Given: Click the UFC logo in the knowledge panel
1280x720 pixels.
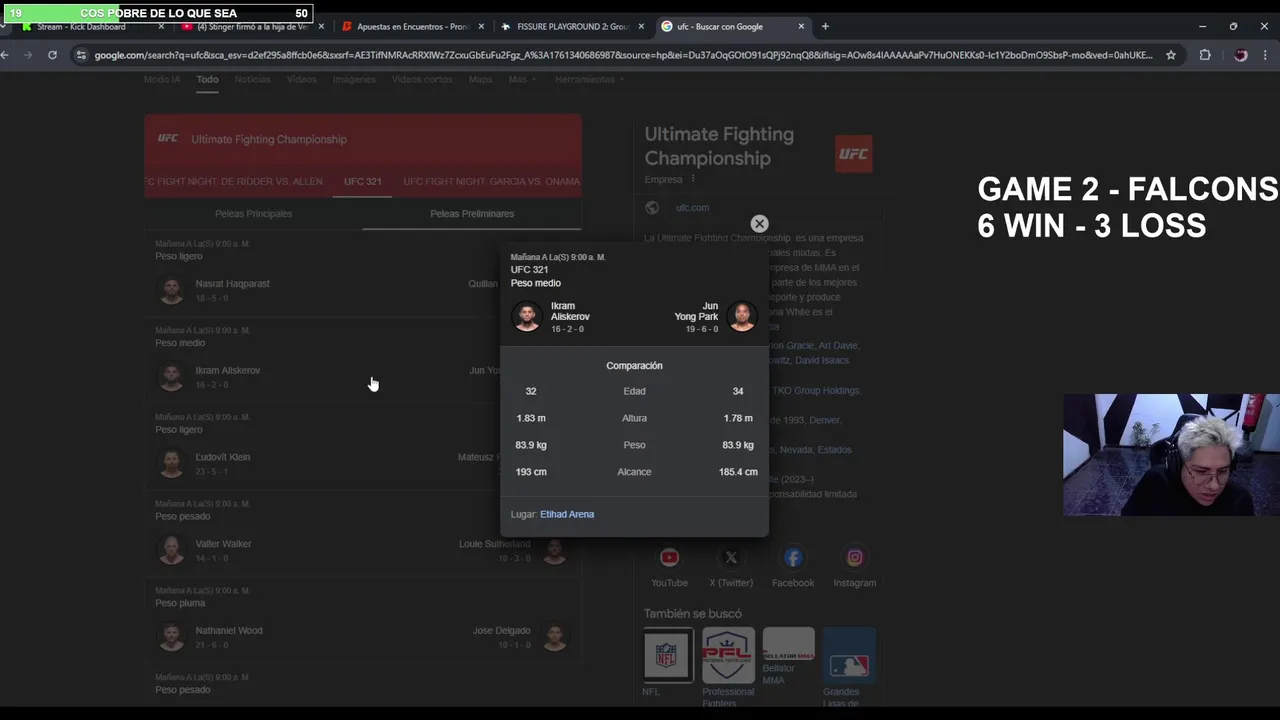Looking at the screenshot, I should [853, 153].
